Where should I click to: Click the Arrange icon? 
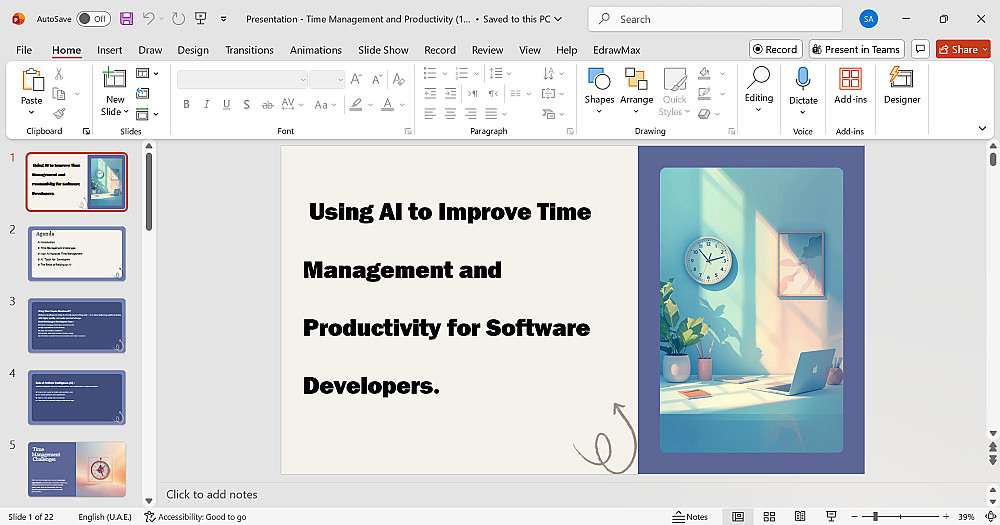(636, 79)
